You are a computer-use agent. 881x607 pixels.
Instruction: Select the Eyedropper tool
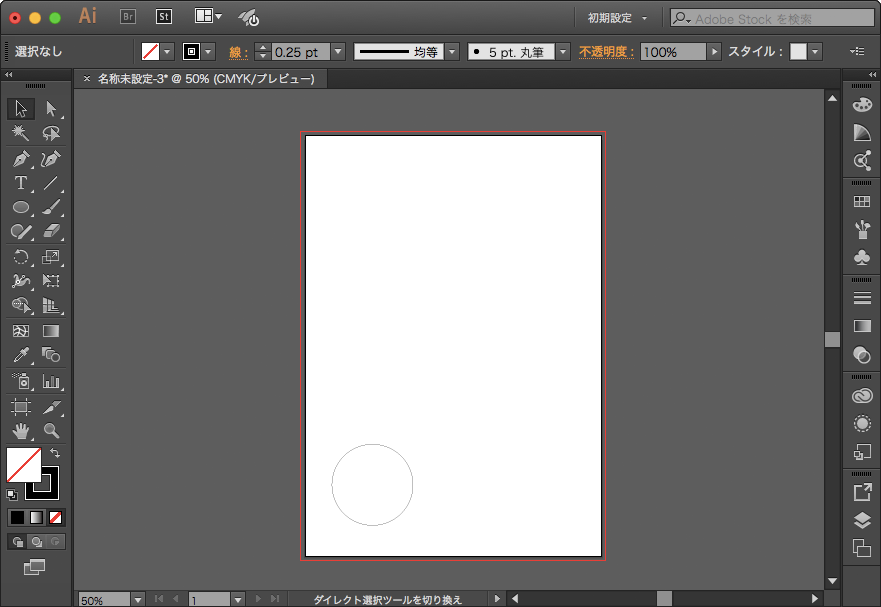pyautogui.click(x=21, y=355)
